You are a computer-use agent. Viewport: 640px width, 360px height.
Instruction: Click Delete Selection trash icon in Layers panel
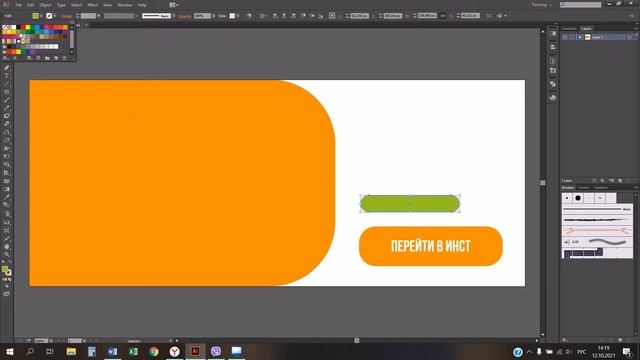[x=629, y=180]
